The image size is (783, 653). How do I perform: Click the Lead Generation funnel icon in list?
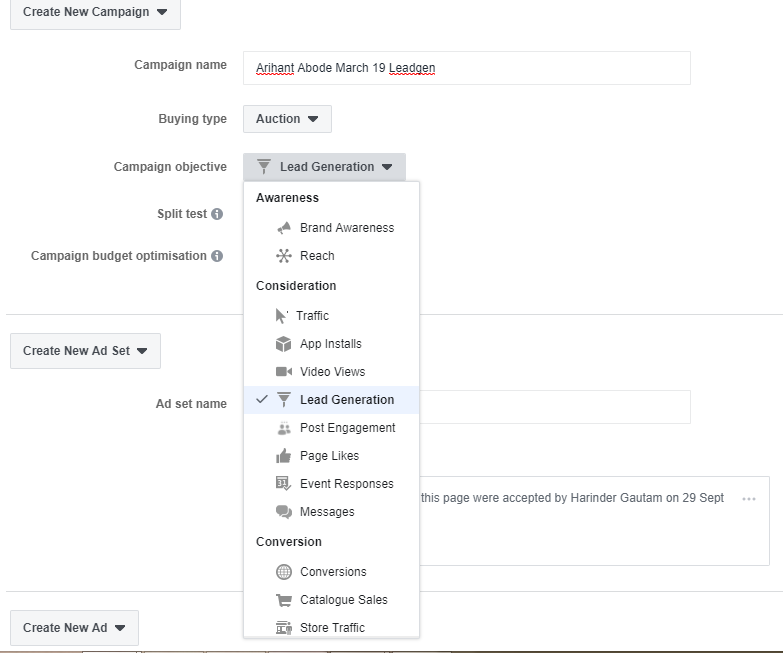[284, 400]
